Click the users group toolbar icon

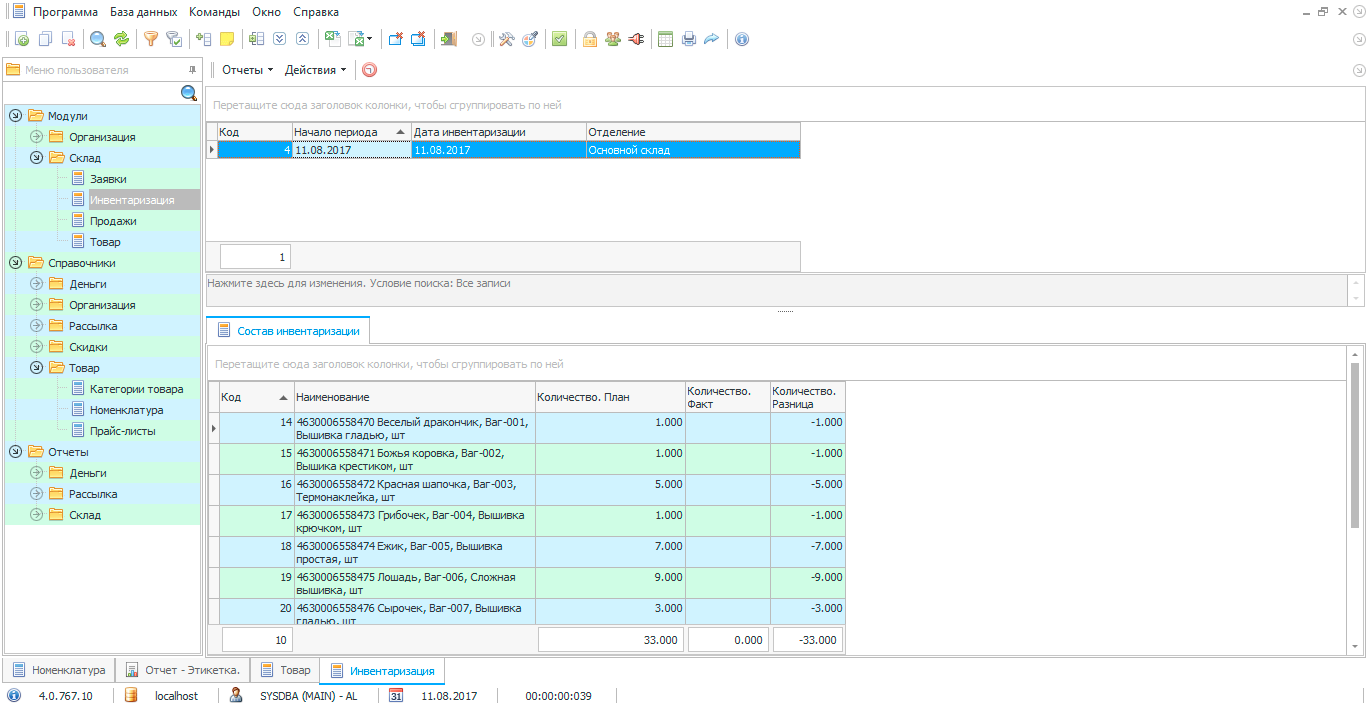613,39
